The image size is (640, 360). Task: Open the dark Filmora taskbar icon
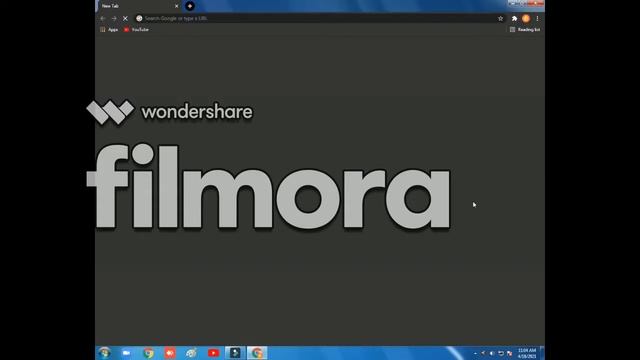tap(235, 353)
